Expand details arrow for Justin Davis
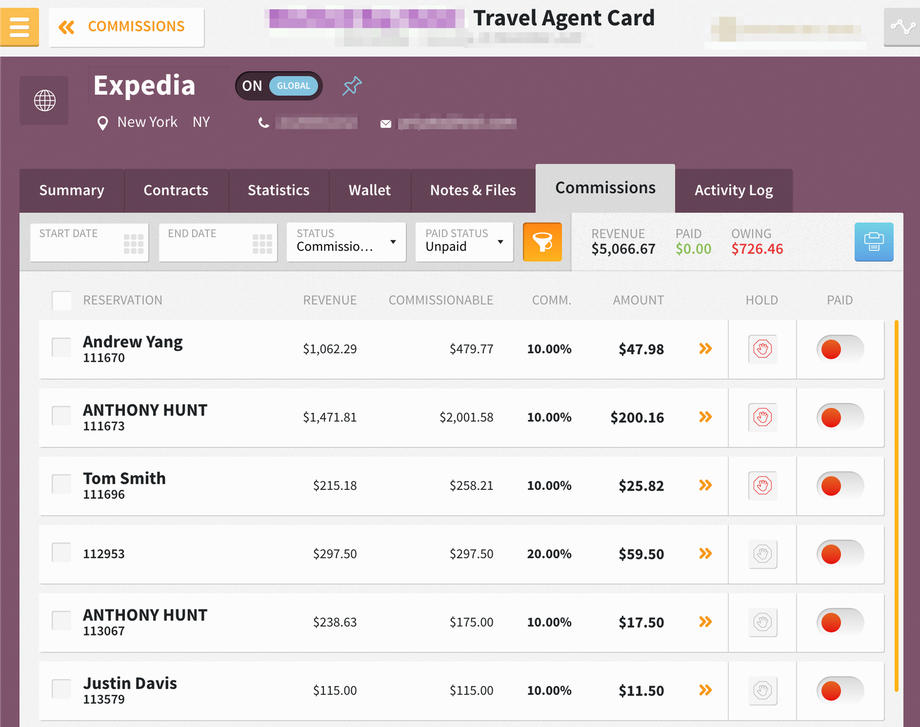920x727 pixels. click(705, 690)
